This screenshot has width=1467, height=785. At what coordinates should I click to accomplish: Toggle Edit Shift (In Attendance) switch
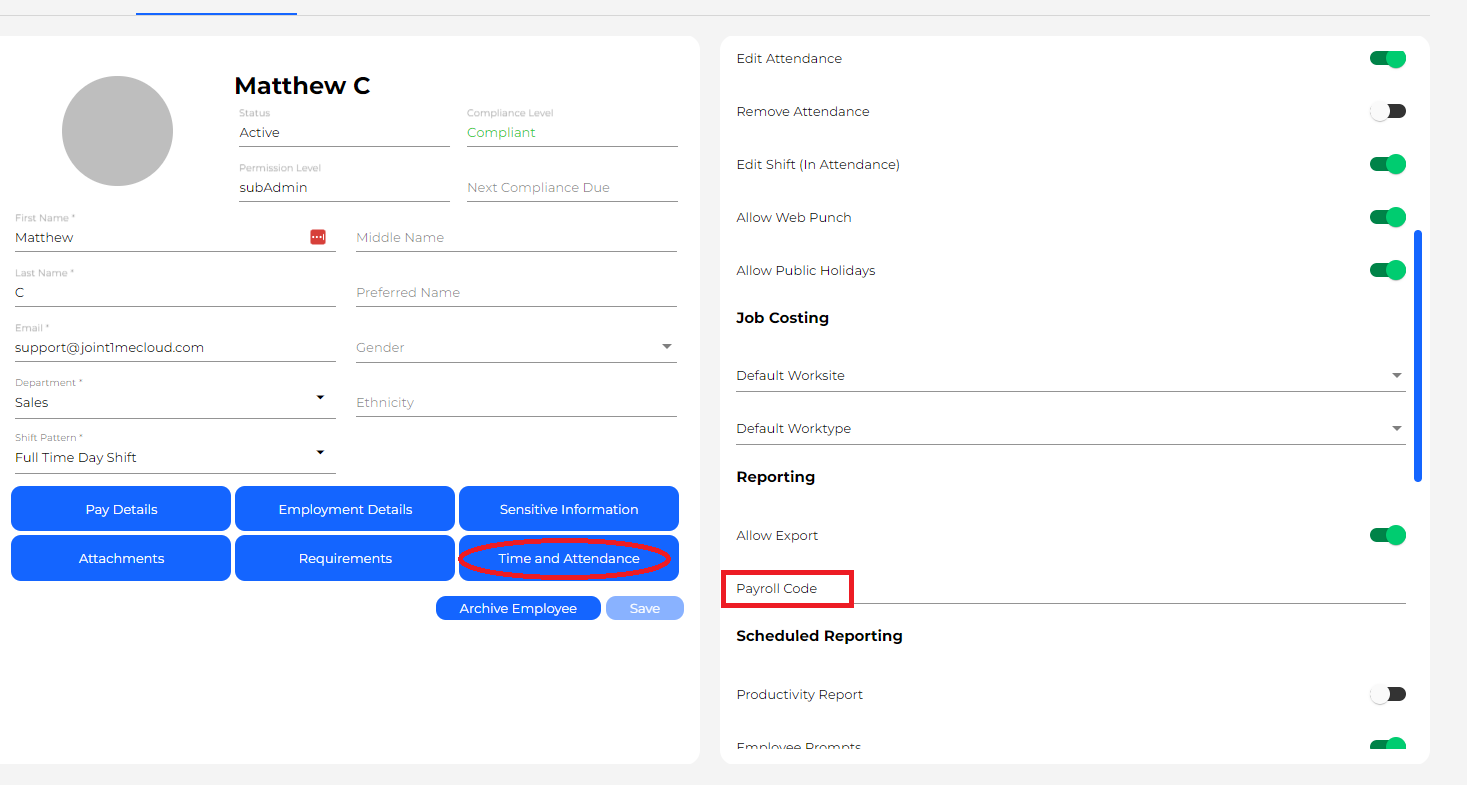(x=1387, y=165)
